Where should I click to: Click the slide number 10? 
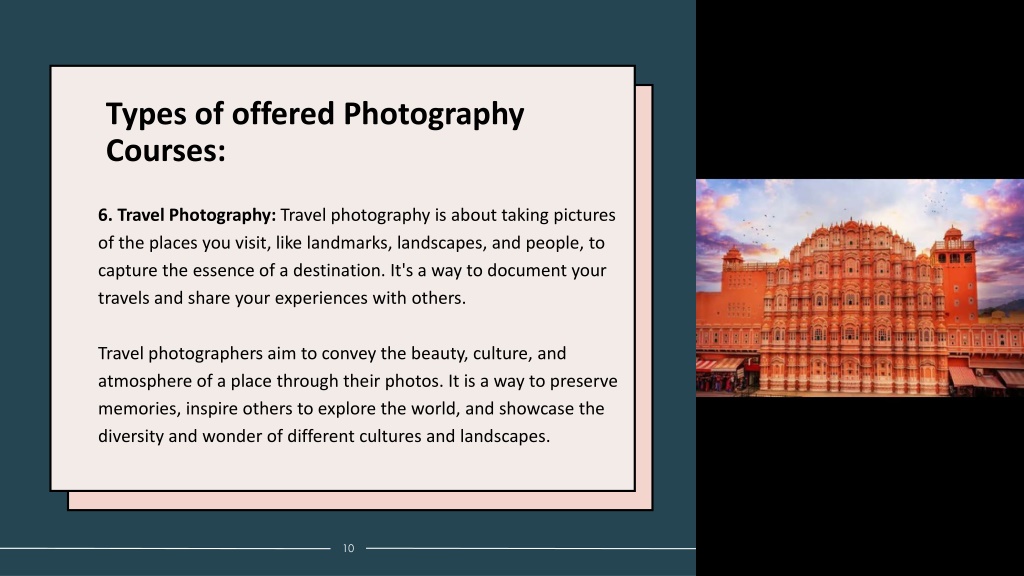[x=349, y=549]
